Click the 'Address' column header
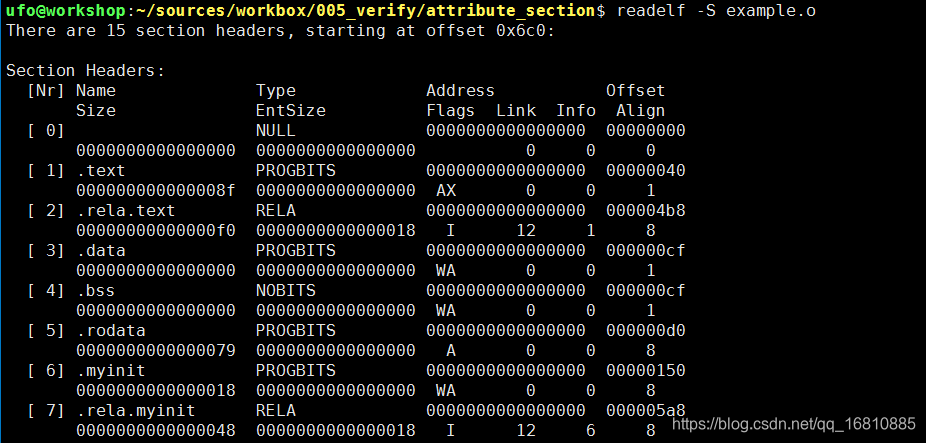The height and width of the screenshot is (443, 926). pos(460,91)
